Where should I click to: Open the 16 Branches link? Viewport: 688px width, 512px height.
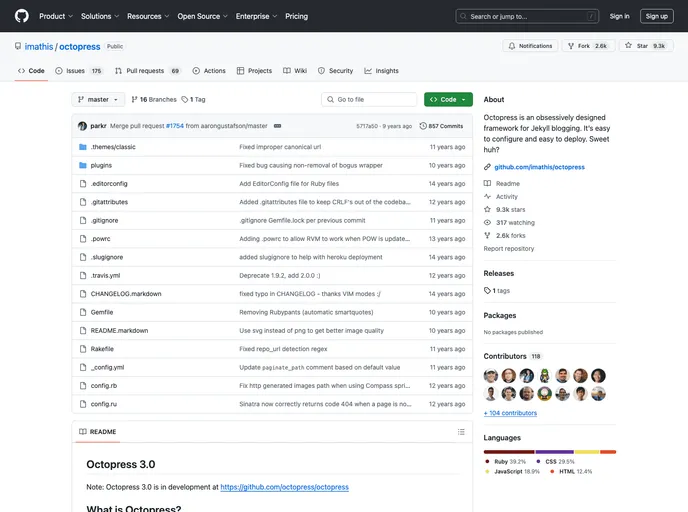point(154,100)
